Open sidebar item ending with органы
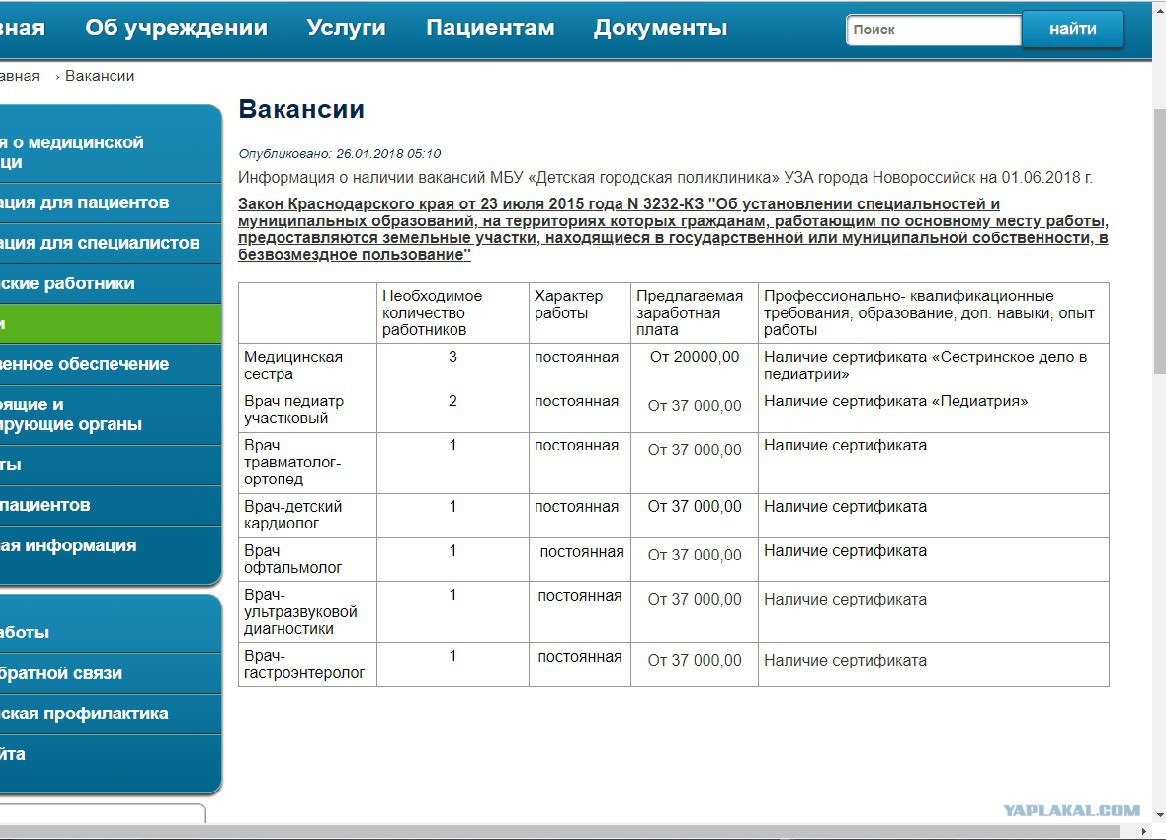The width and height of the screenshot is (1166, 840). coord(110,414)
